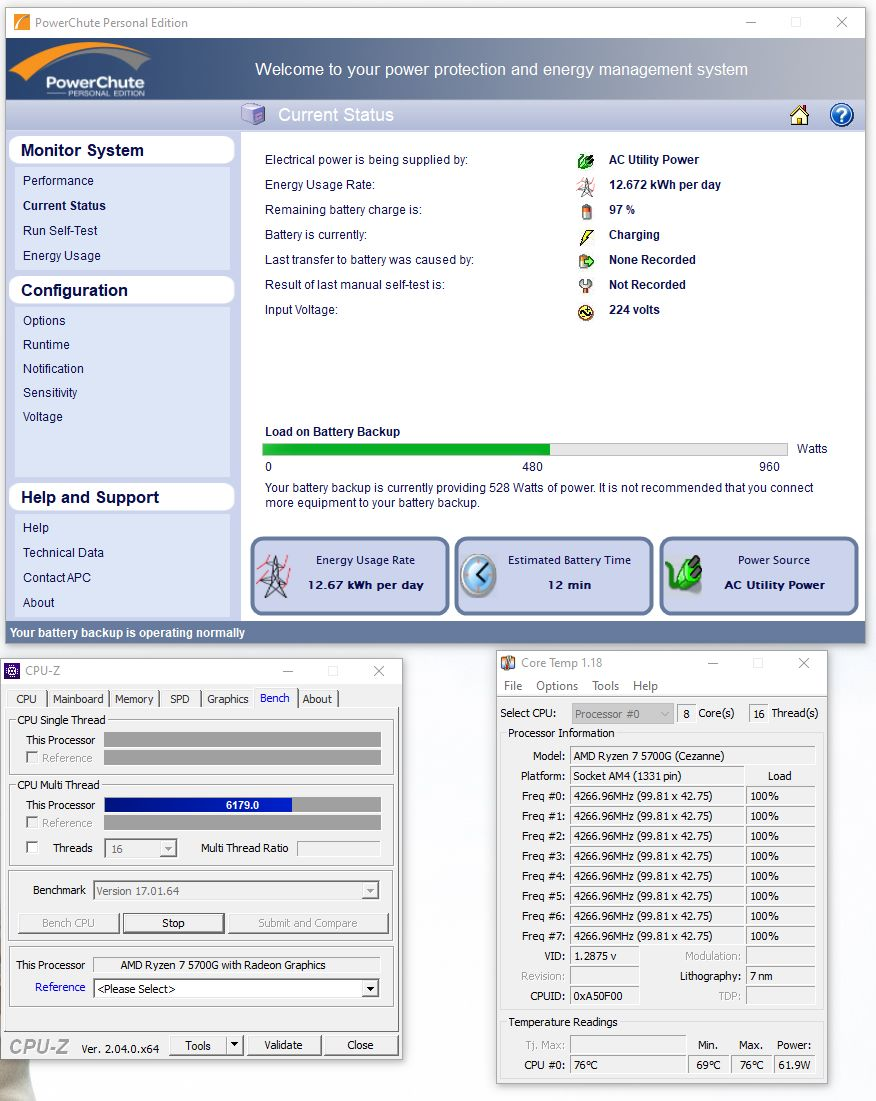Click the Home icon in PowerChute header
The image size is (876, 1101).
coord(799,115)
